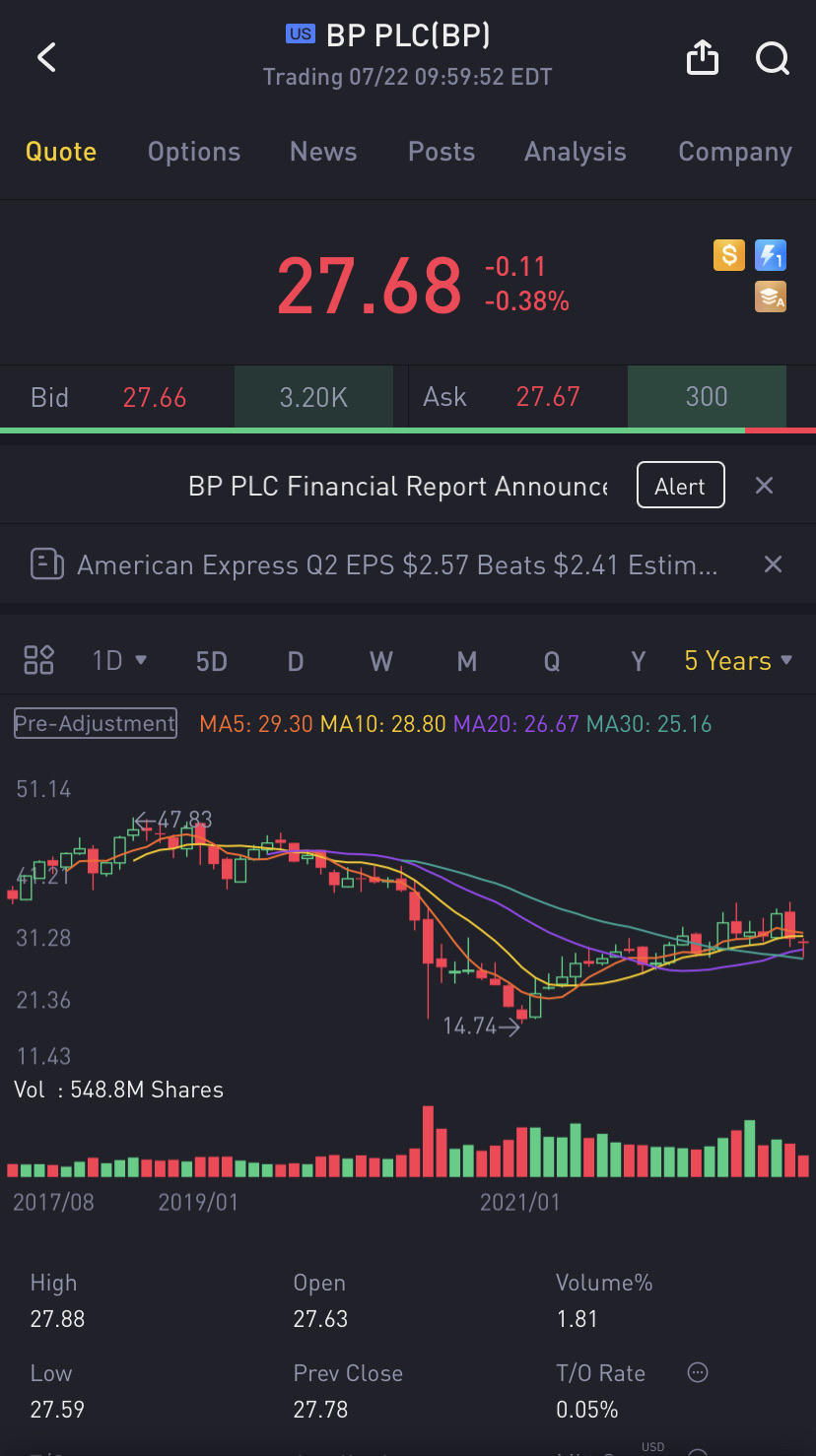
Task: Select the D daily chart period
Action: 296,661
